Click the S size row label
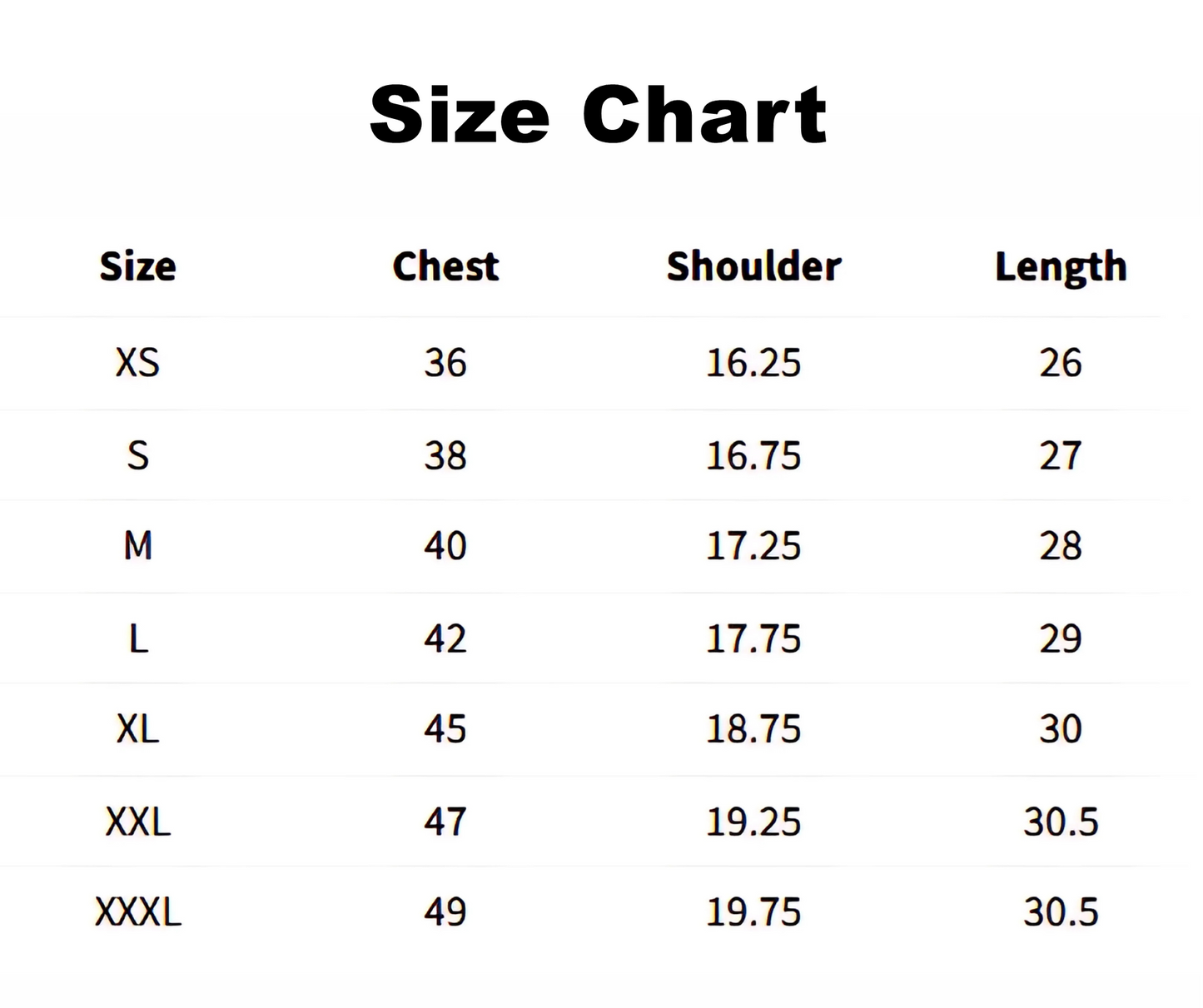The width and height of the screenshot is (1203, 1008). coord(137,455)
